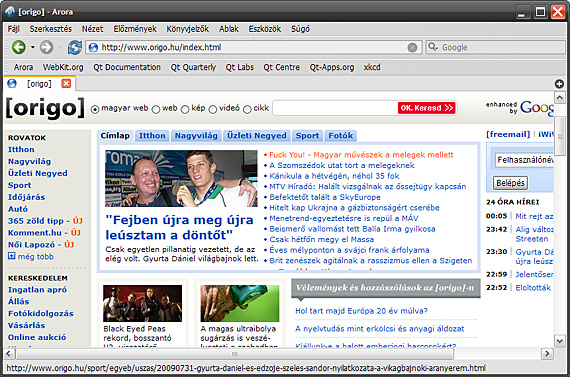570x377 pixels.
Task: Open the Qt Centre bookmark
Action: click(281, 67)
